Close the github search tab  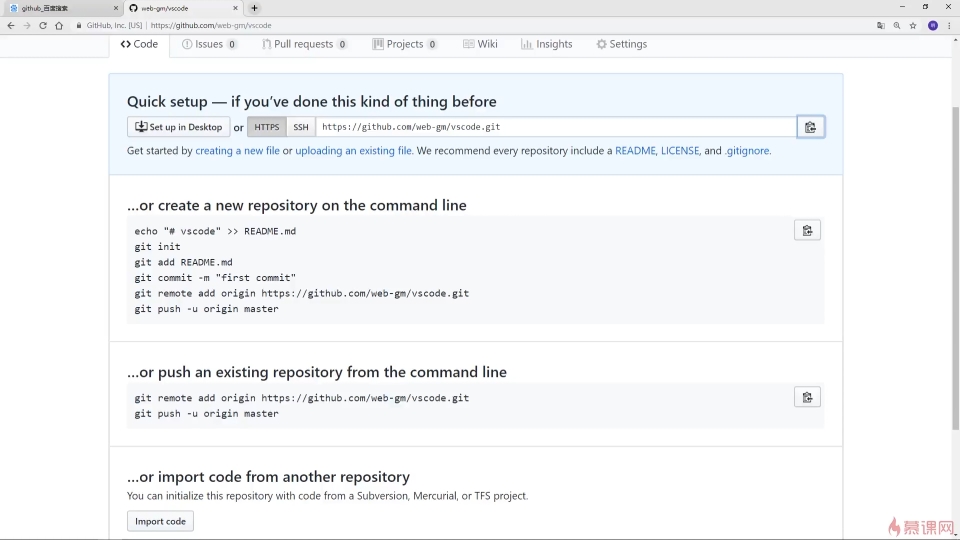pos(116,8)
